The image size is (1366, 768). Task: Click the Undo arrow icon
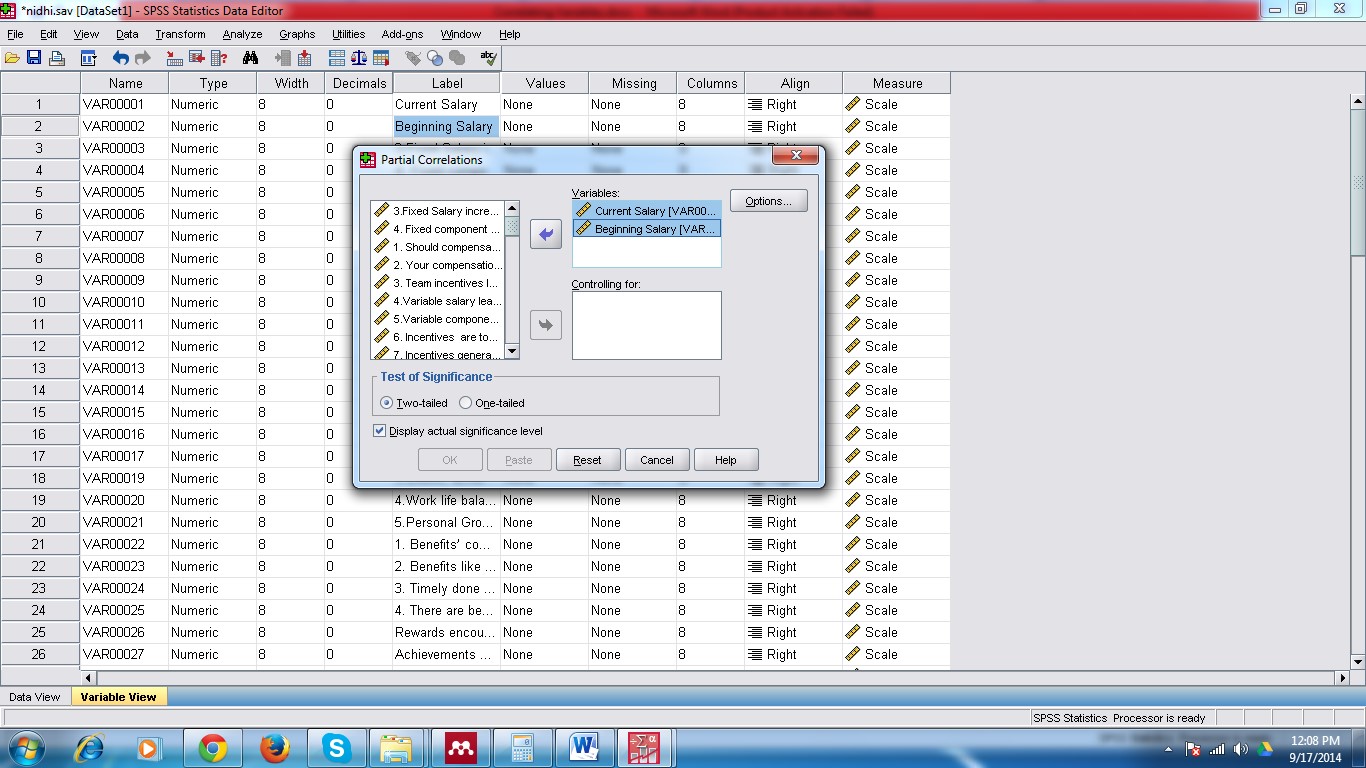pos(120,58)
